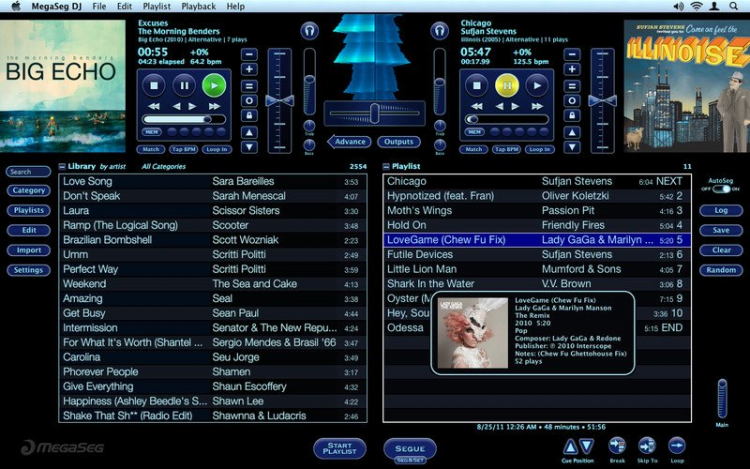
Task: Open the MegaSeg DJ application menu
Action: click(x=56, y=6)
